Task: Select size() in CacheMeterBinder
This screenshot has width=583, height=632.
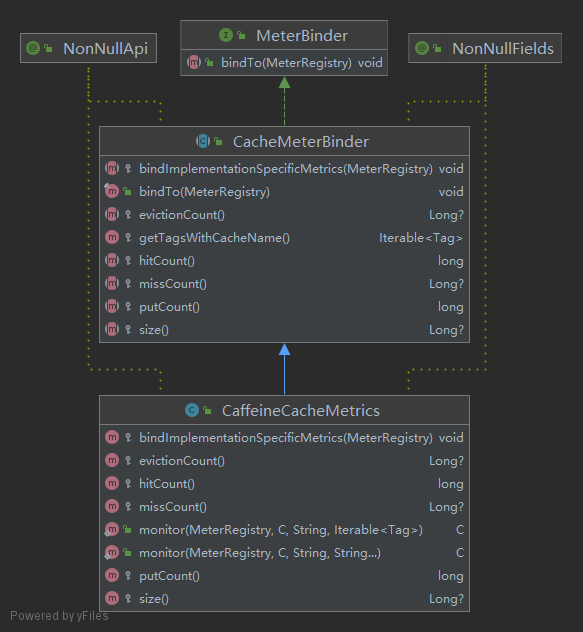Action: [284, 329]
